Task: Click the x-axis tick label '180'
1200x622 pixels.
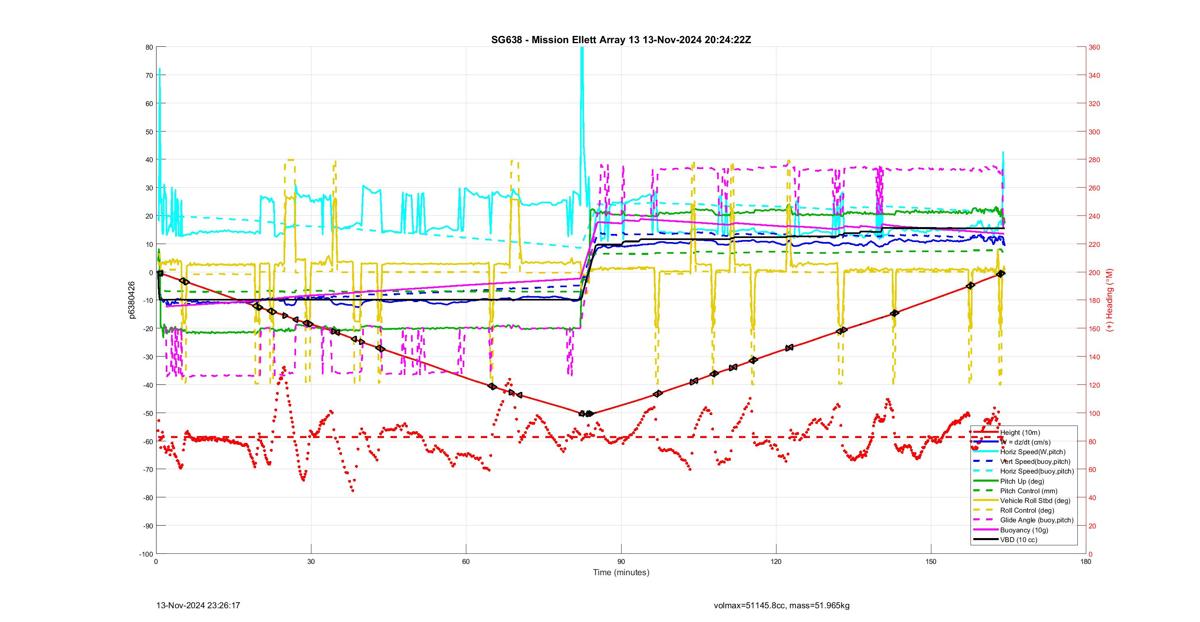Action: (x=1085, y=561)
